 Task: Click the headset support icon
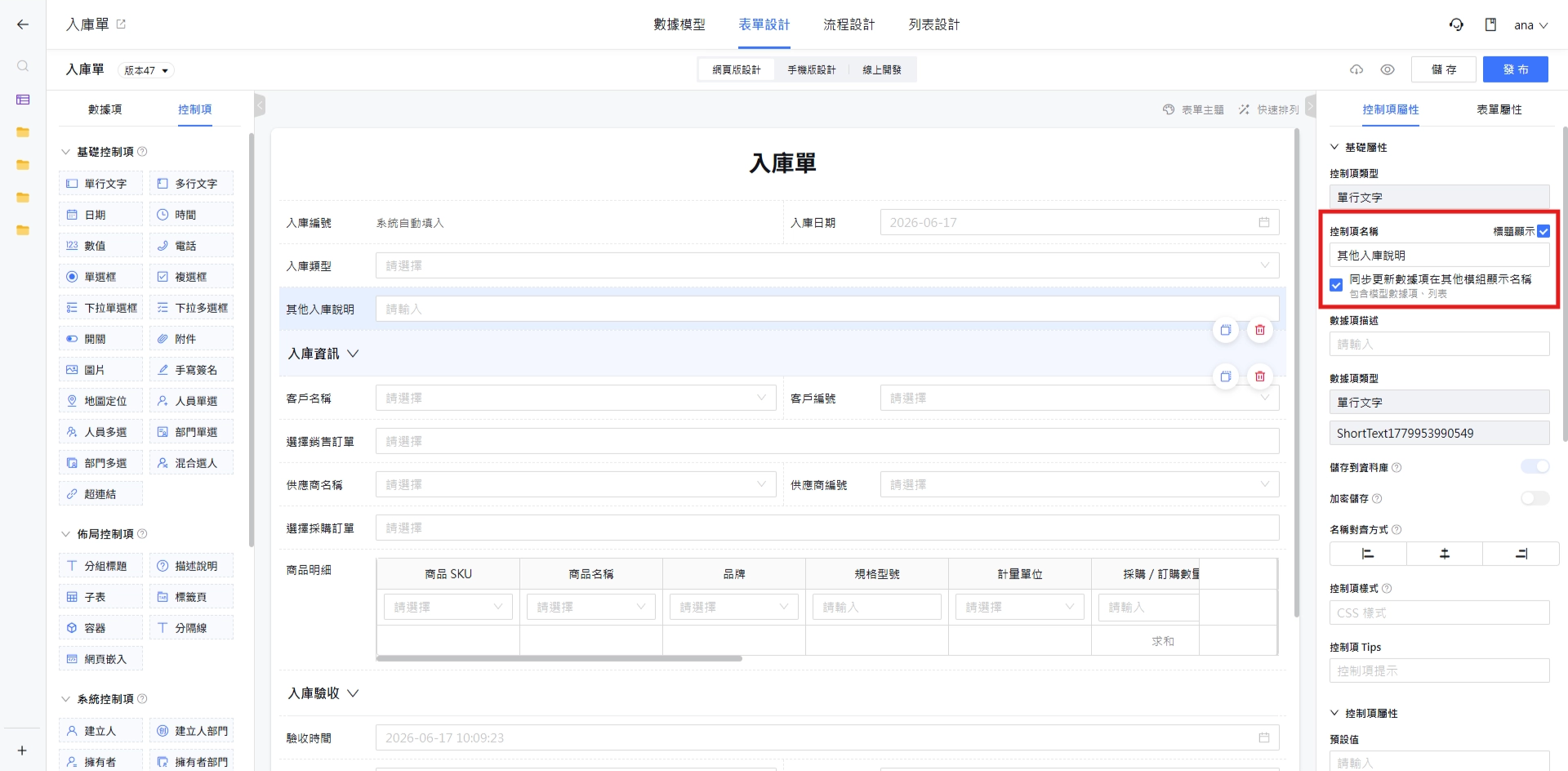(1456, 25)
